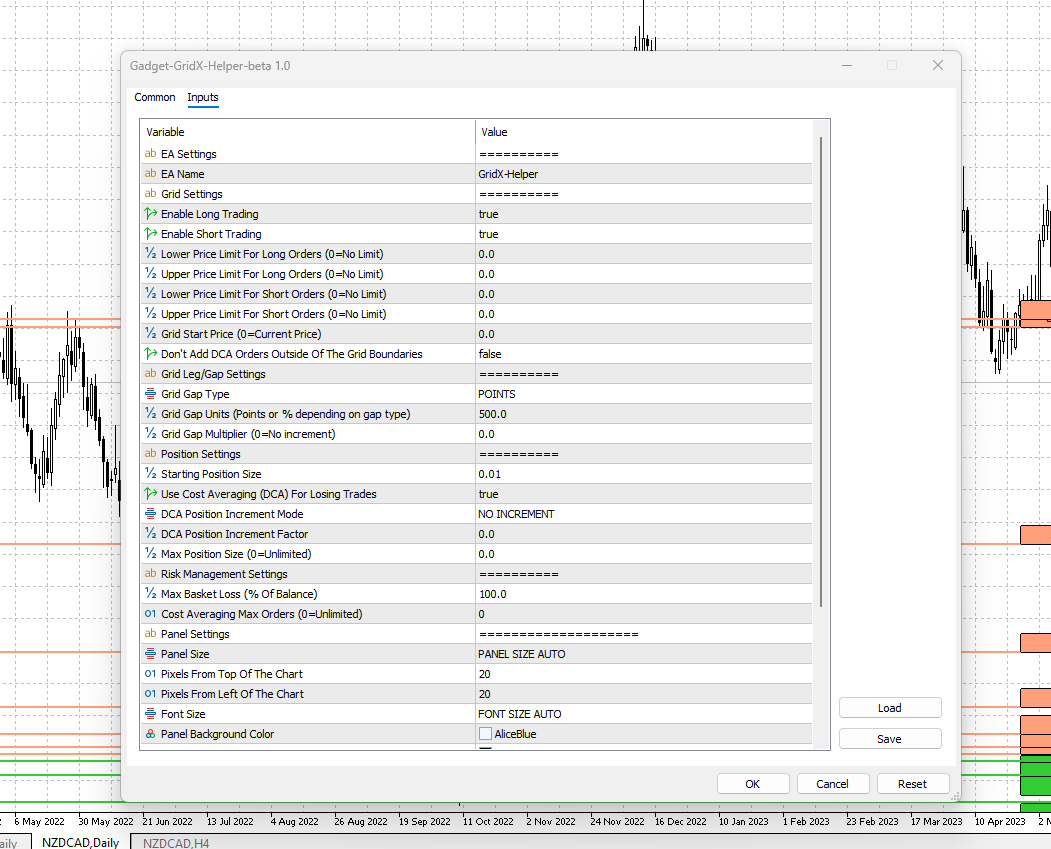
Task: Select the Inputs tab
Action: pos(202,97)
